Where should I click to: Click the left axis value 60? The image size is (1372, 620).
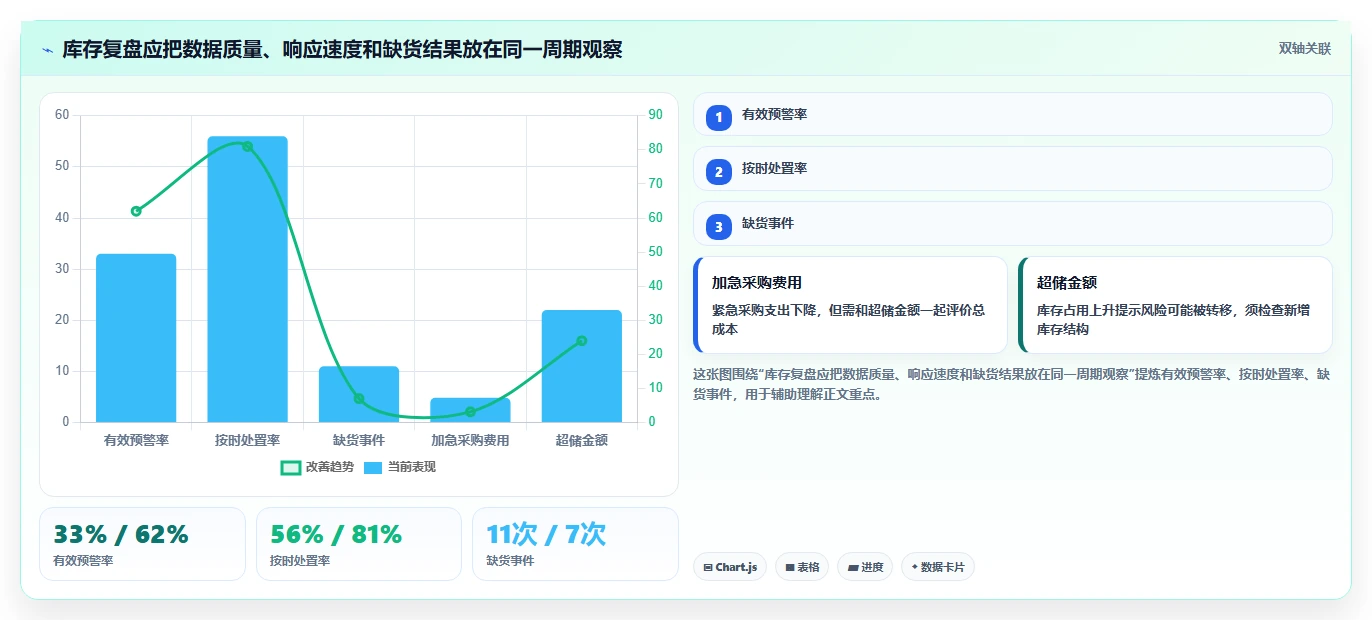pos(62,115)
